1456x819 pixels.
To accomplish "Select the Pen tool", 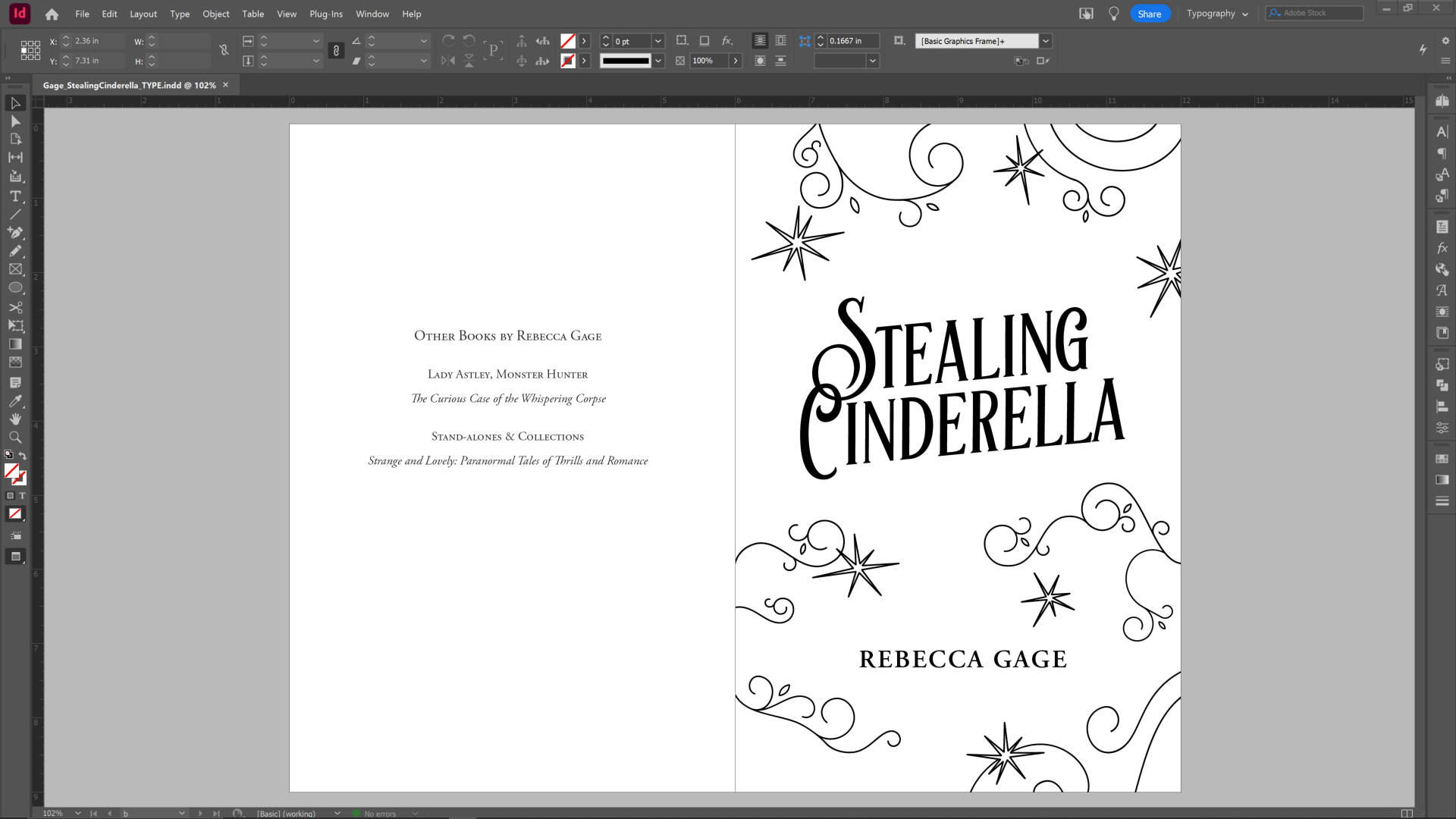I will [15, 233].
